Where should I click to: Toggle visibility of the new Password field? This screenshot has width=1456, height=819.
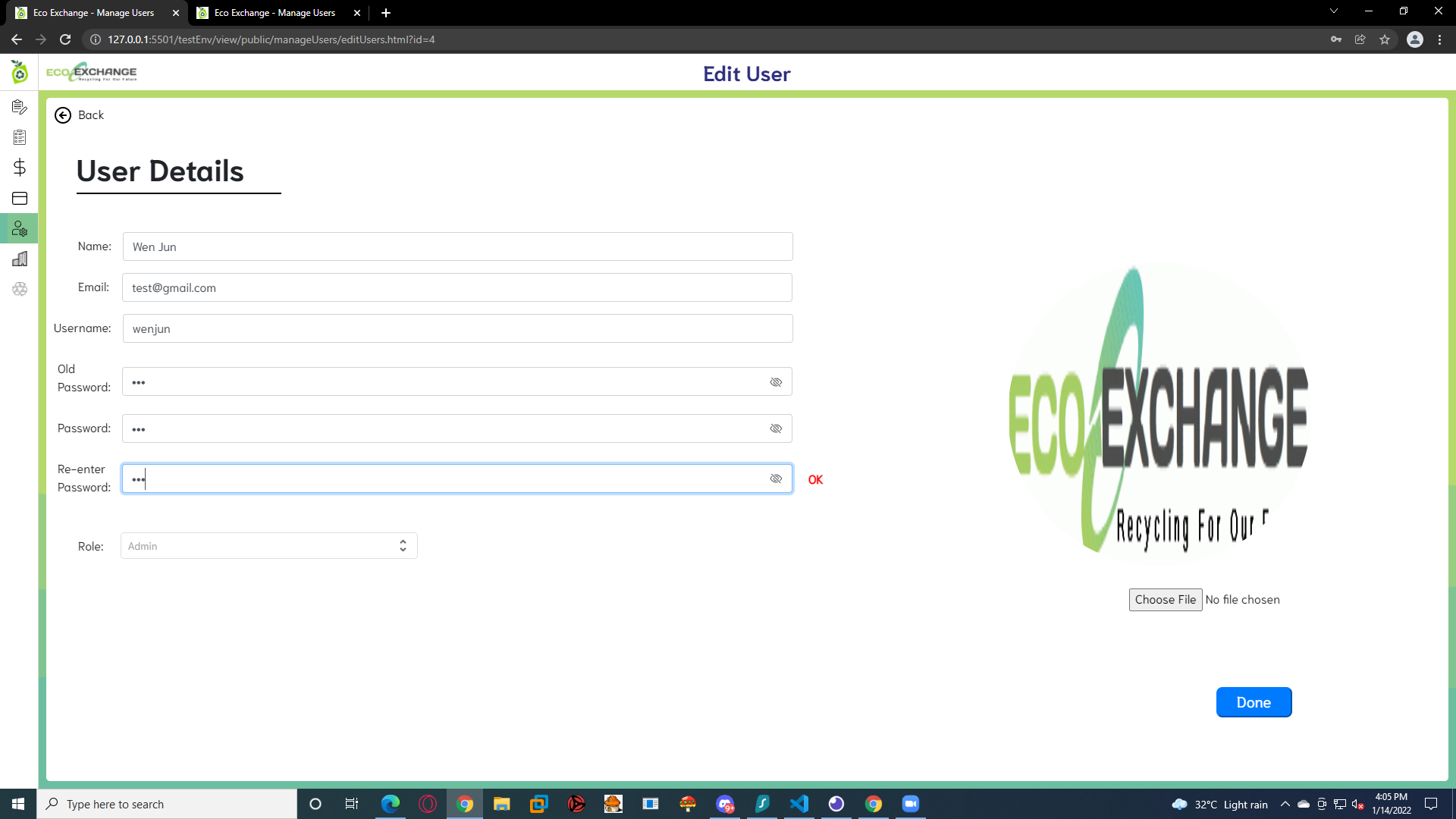tap(776, 428)
